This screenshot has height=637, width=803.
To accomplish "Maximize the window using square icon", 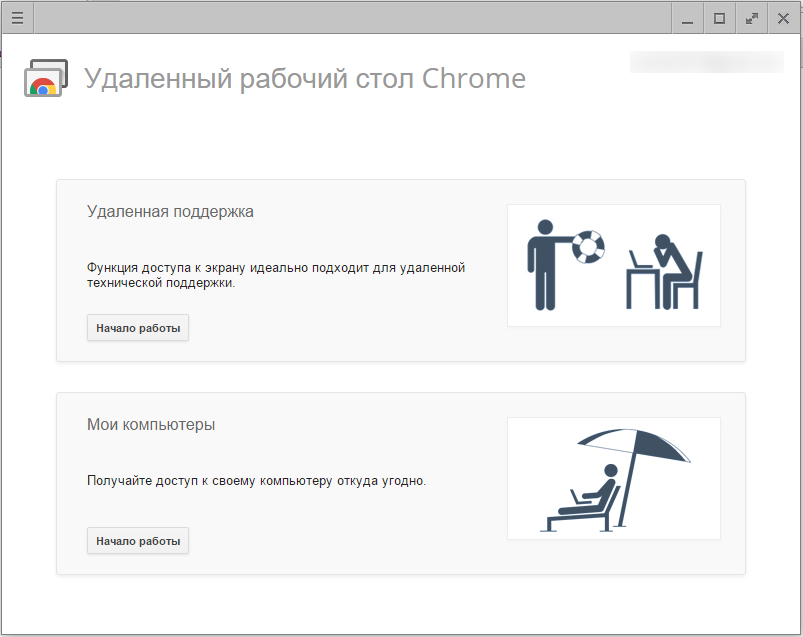I will [x=719, y=18].
